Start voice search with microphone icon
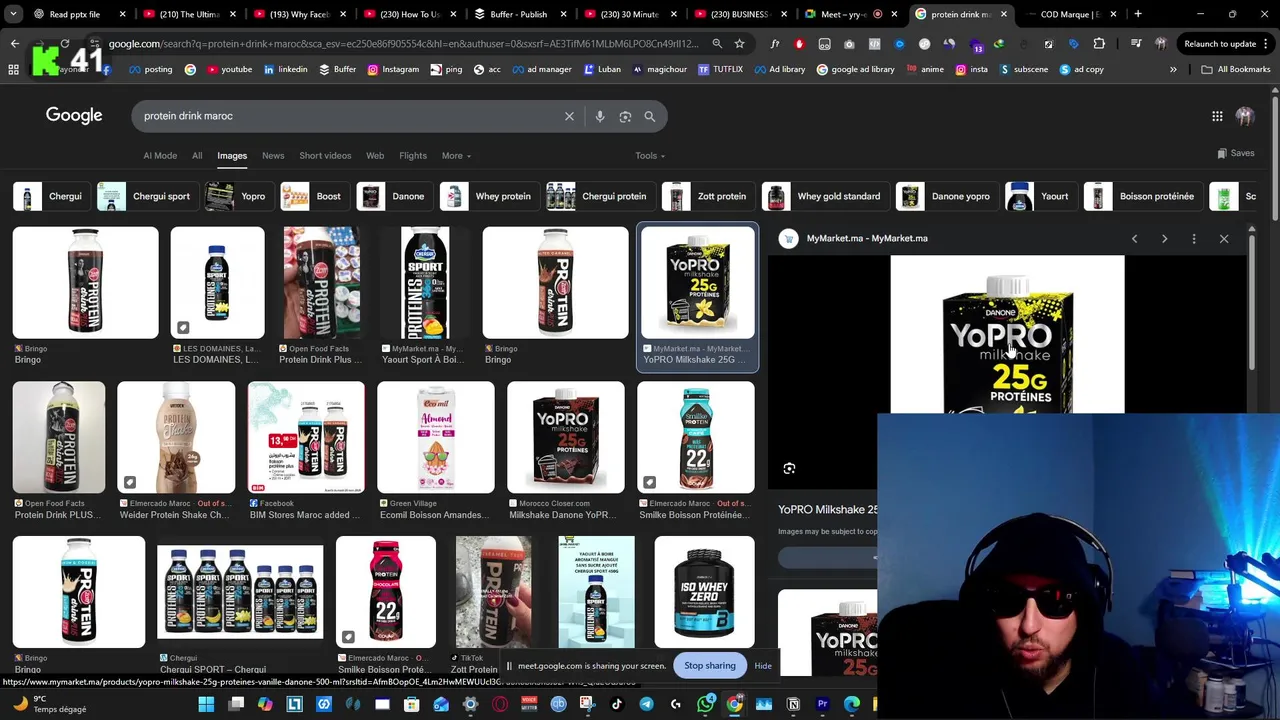 pos(600,116)
